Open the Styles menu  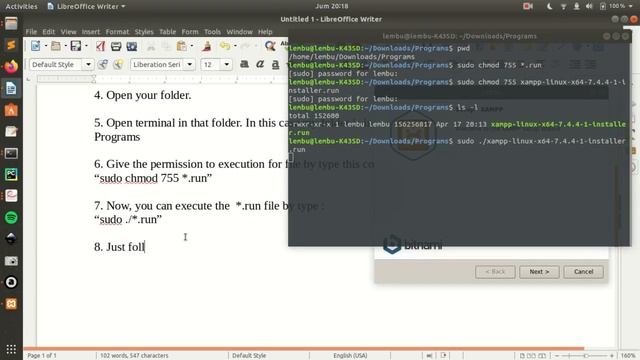tap(144, 31)
